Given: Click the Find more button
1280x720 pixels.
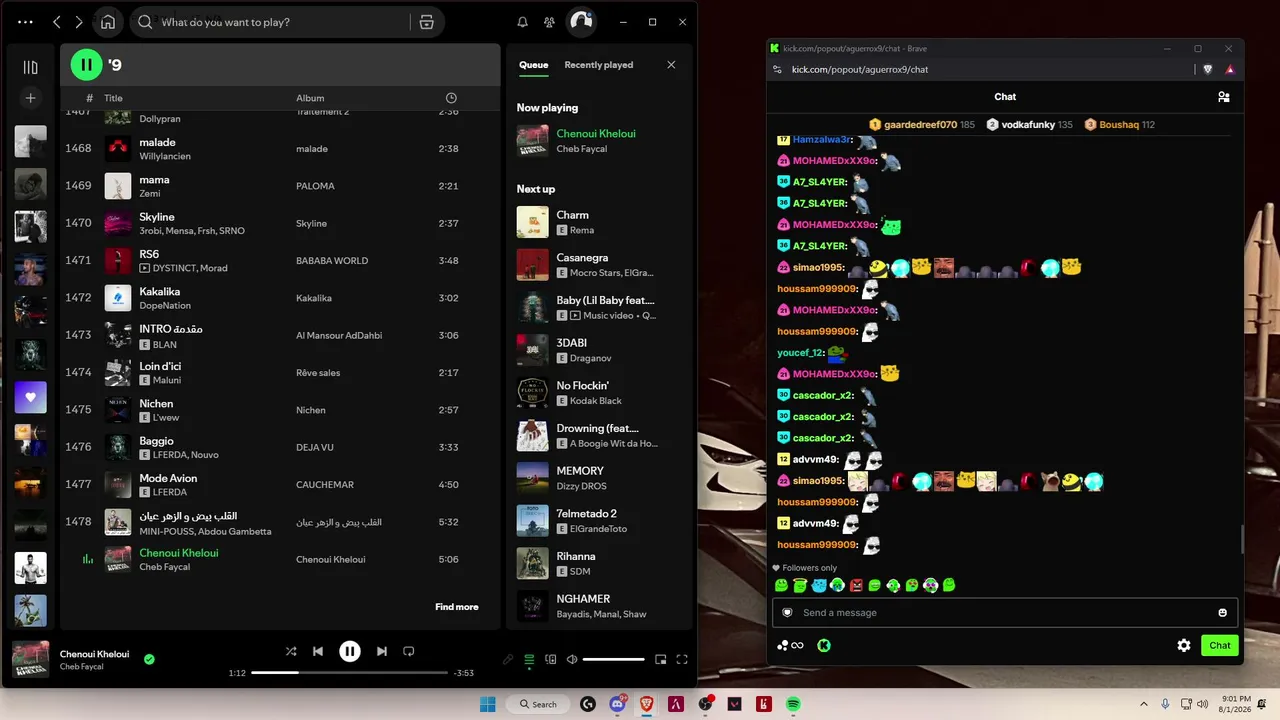Looking at the screenshot, I should (457, 607).
